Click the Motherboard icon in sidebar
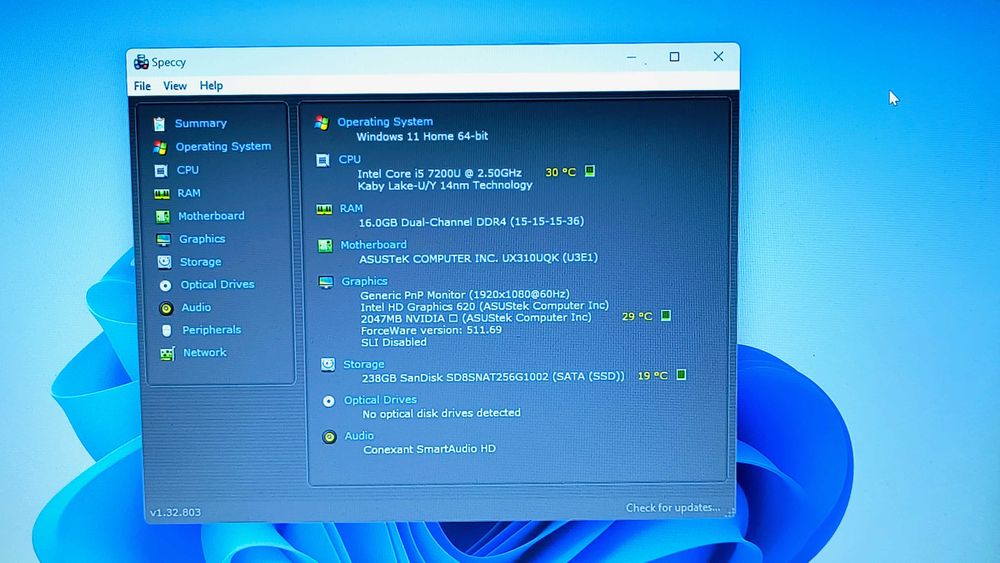Screen dimensions: 1000x563 (x=163, y=217)
